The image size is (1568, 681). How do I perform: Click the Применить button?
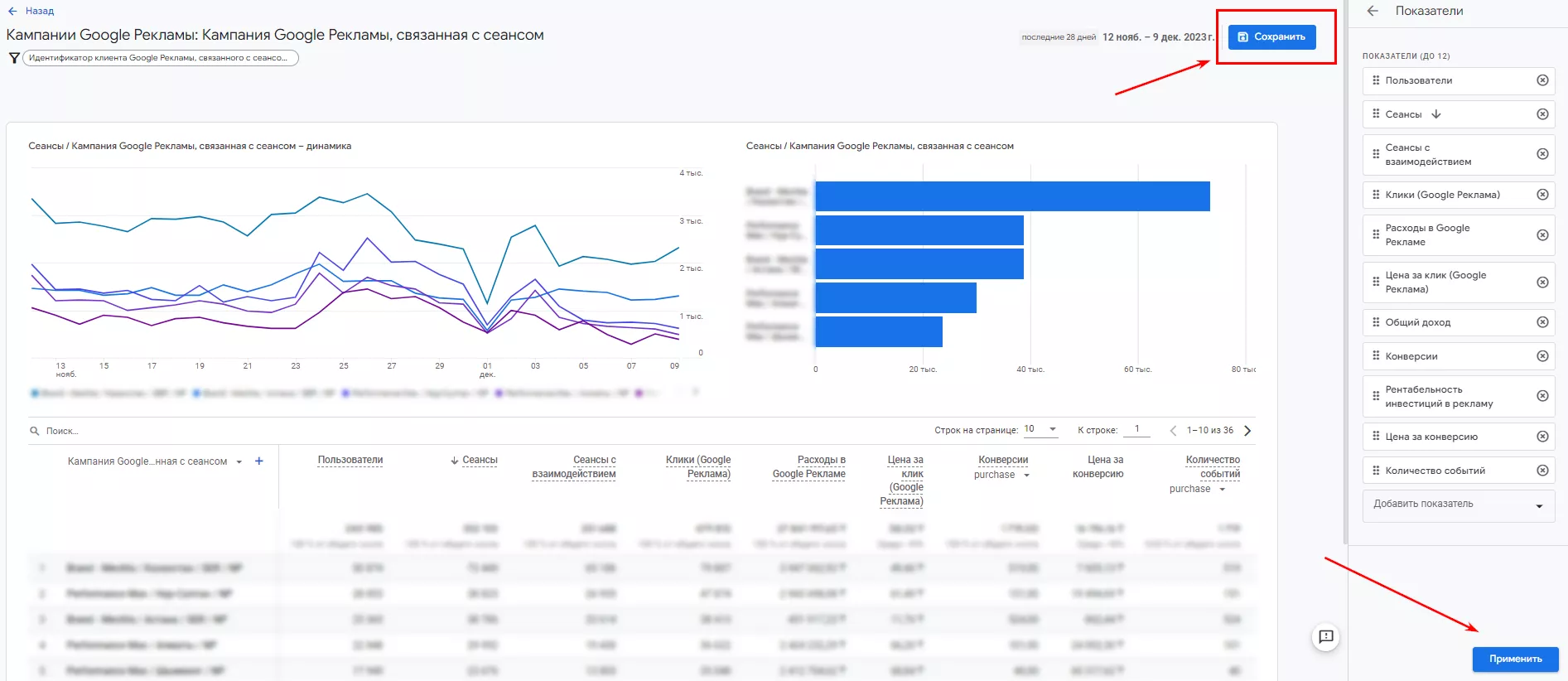coord(1515,659)
